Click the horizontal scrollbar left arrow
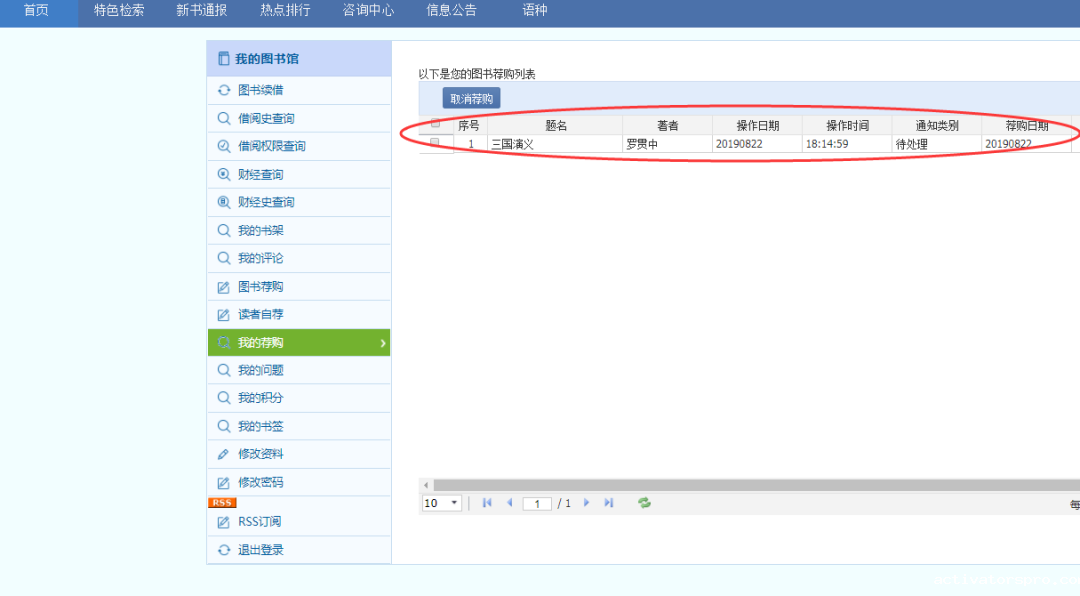1080x596 pixels. pyautogui.click(x=425, y=485)
